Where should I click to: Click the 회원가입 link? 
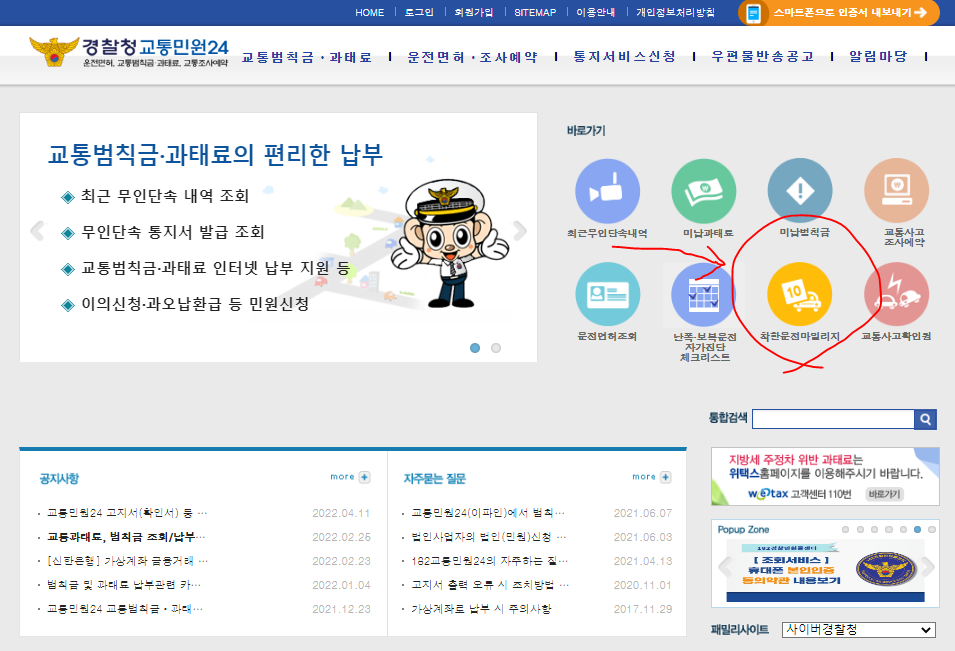point(474,12)
